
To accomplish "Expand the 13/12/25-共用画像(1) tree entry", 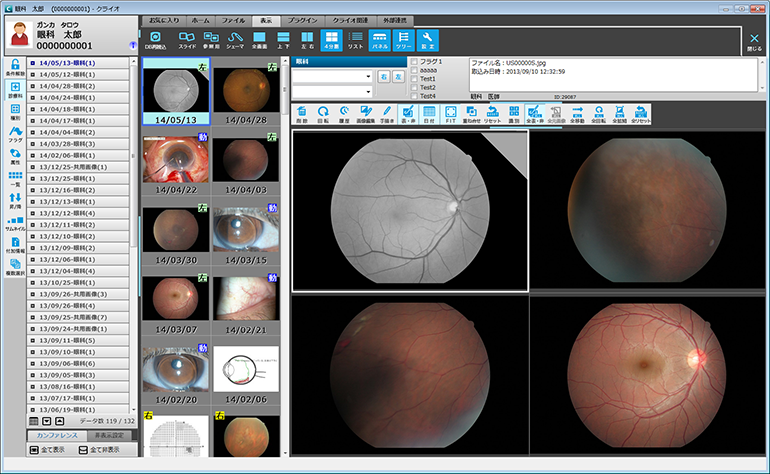I will 32,167.
